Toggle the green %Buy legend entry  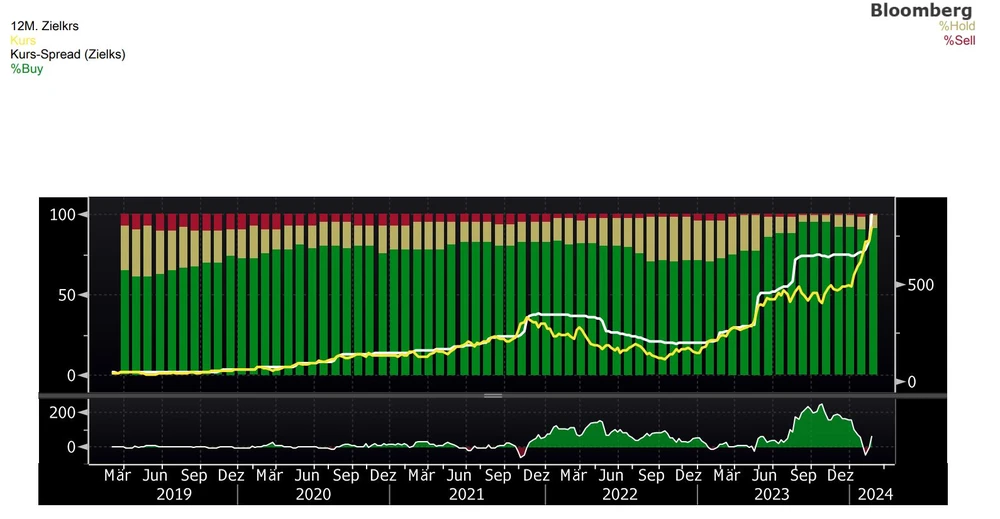27,69
